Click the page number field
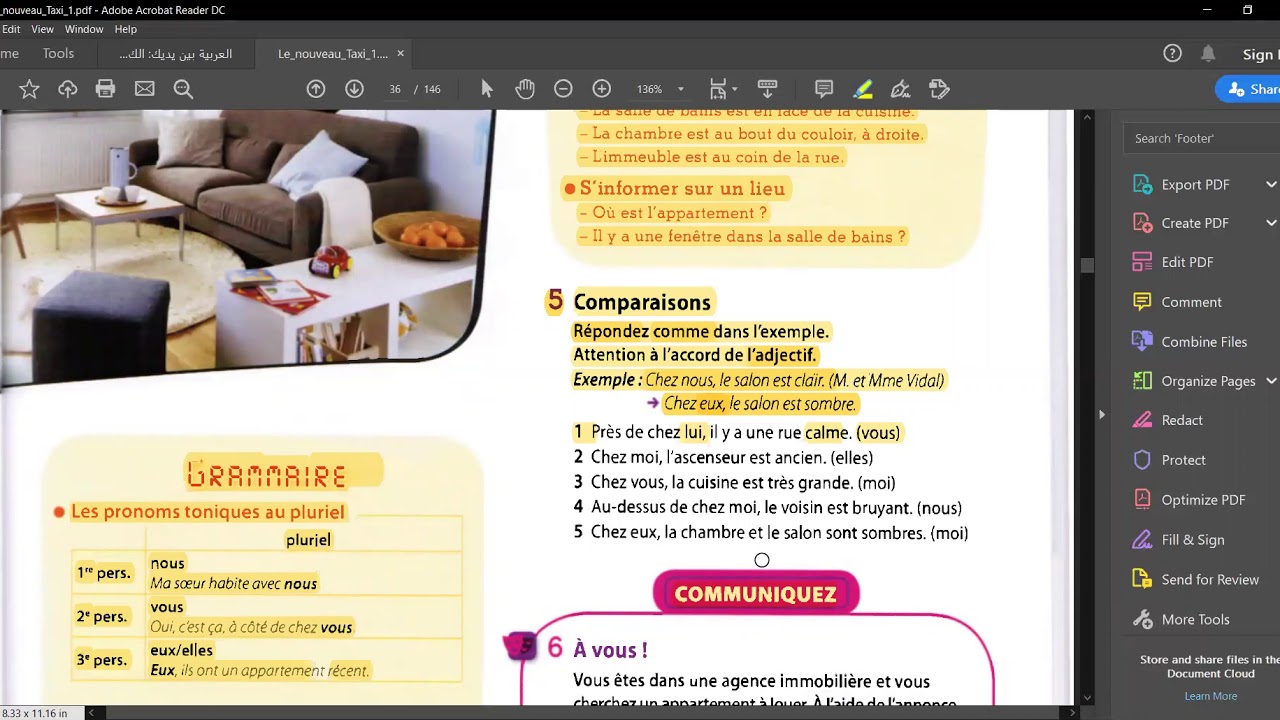1280x720 pixels. [x=395, y=89]
